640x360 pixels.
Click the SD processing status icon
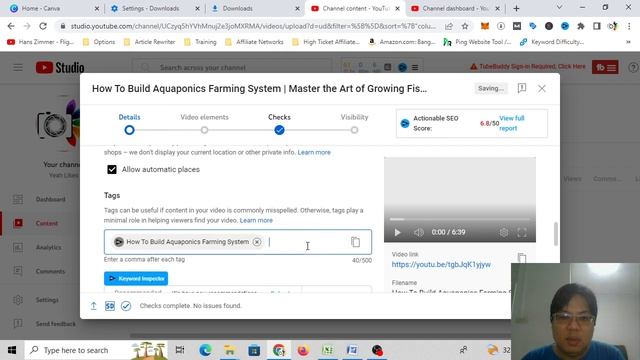pos(110,306)
